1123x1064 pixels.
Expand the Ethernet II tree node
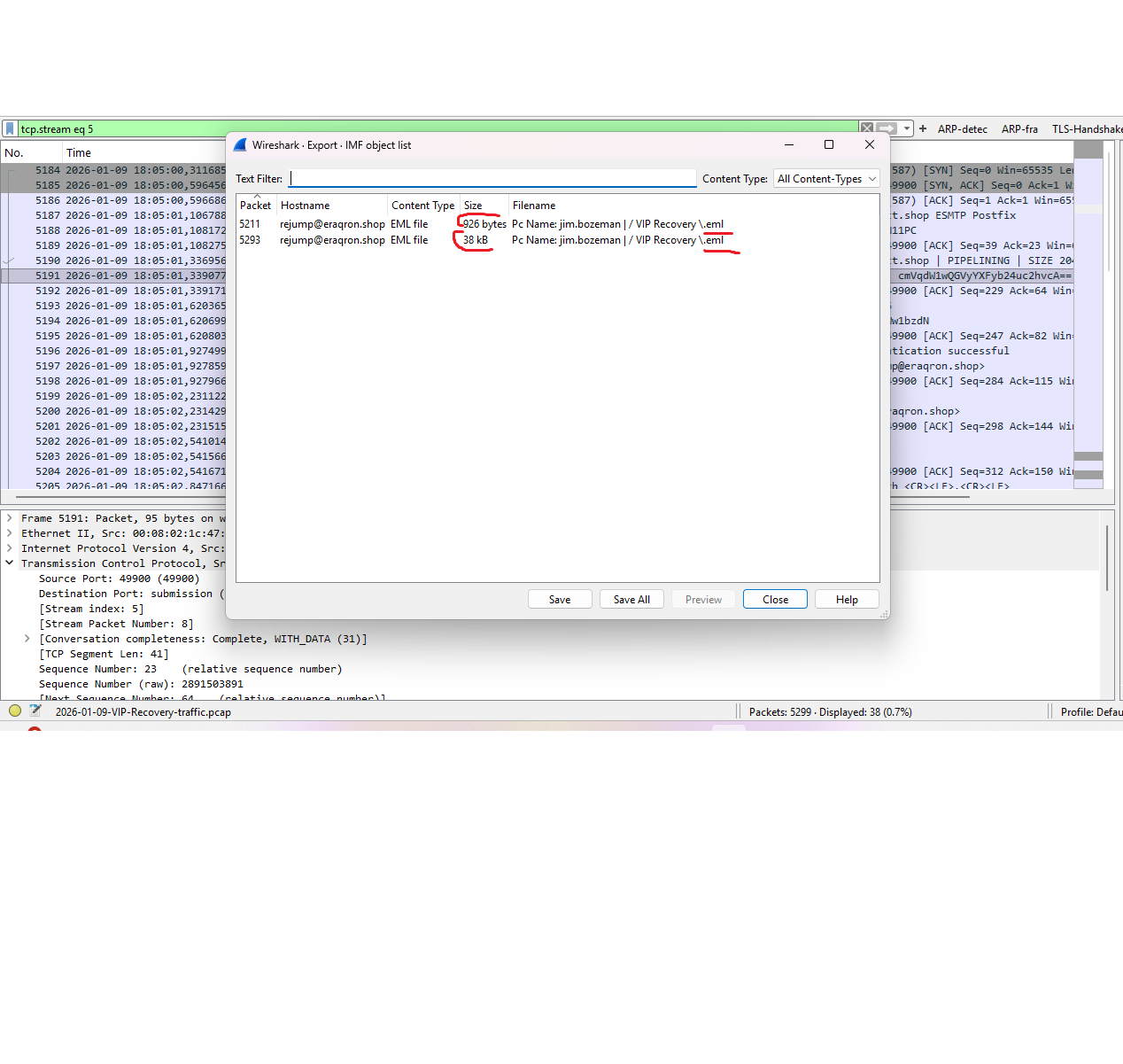pos(10,533)
